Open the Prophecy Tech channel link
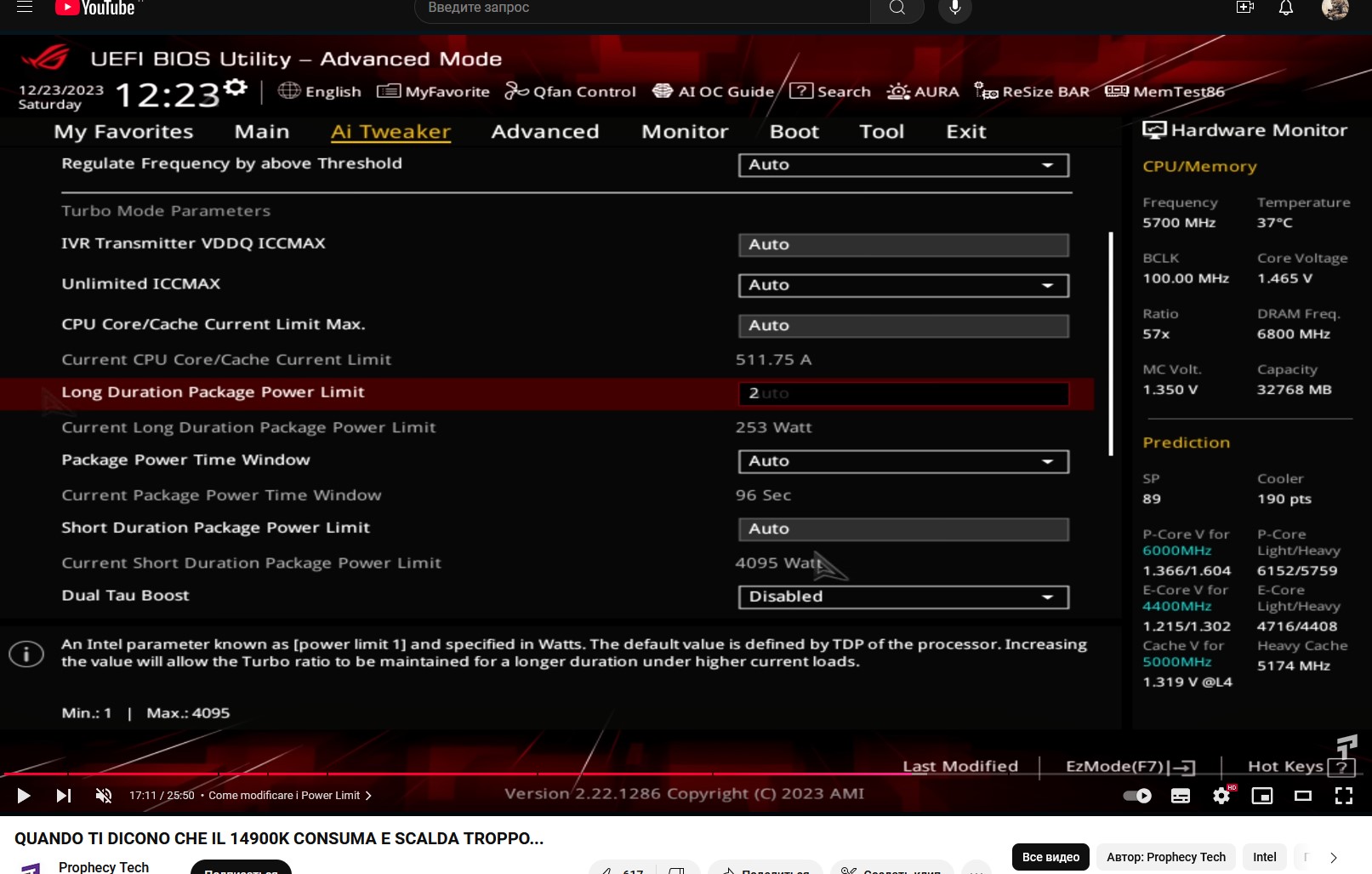This screenshot has height=874, width=1372. tap(104, 866)
